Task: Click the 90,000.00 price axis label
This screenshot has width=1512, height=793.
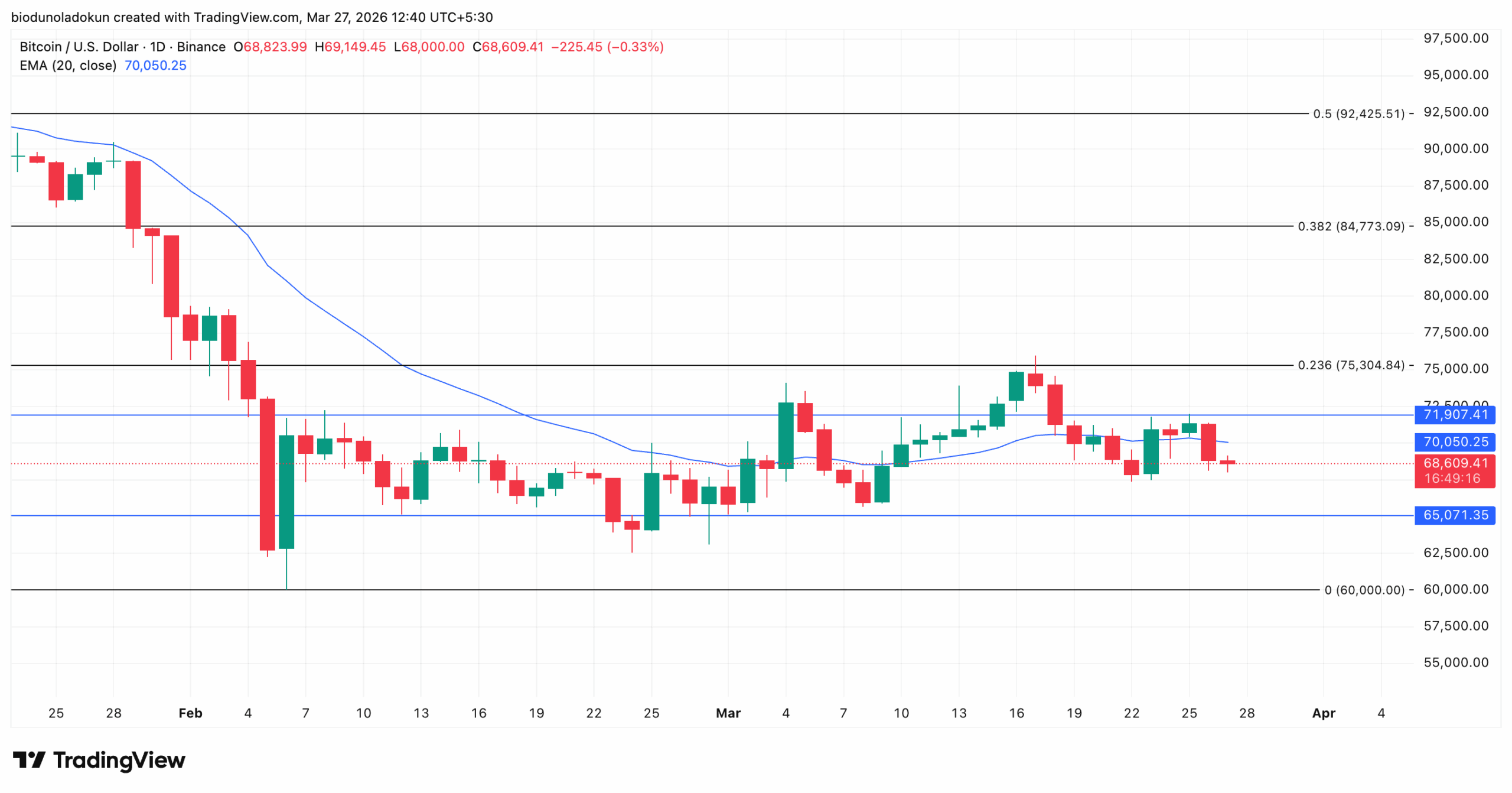Action: pos(1456,149)
